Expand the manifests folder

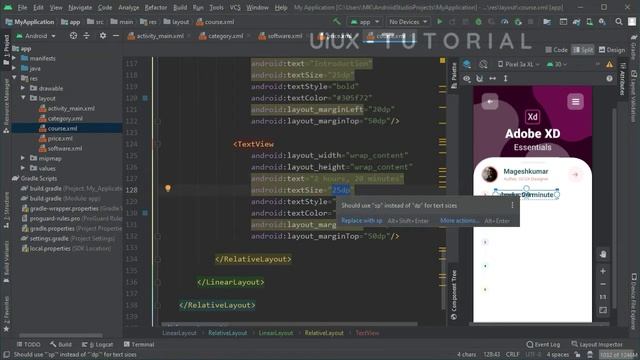pos(15,58)
